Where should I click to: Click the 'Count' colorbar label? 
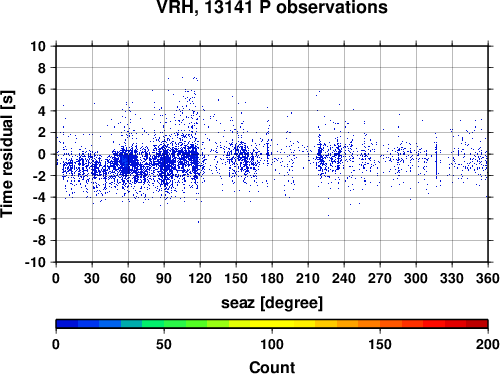(x=272, y=367)
